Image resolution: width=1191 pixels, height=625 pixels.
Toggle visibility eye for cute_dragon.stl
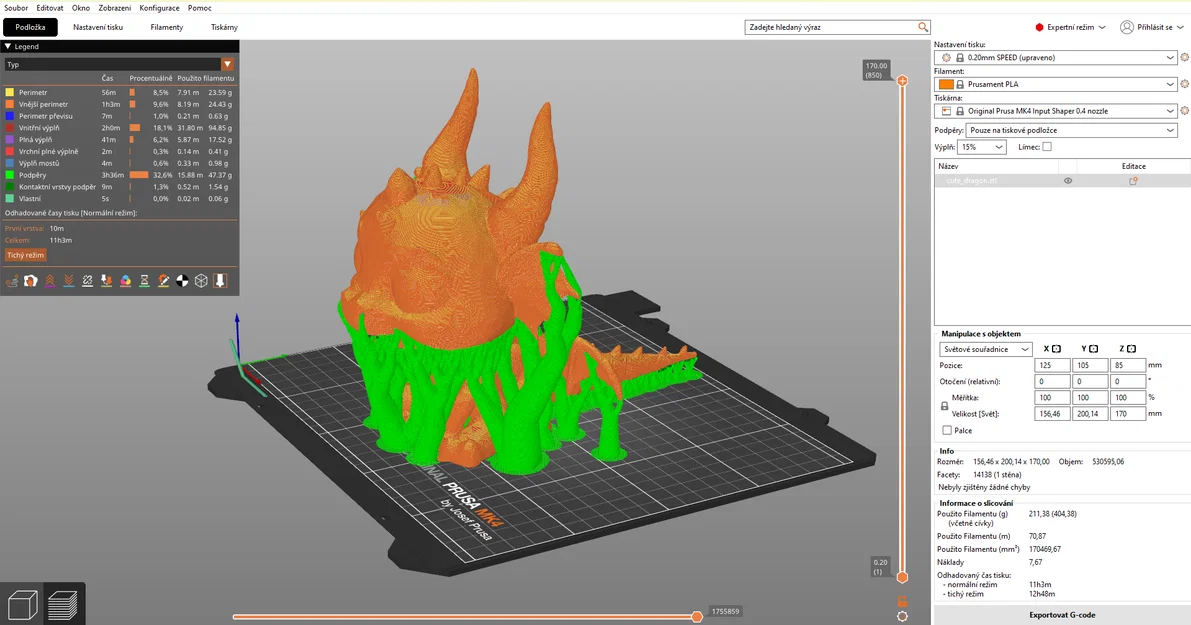click(1068, 181)
